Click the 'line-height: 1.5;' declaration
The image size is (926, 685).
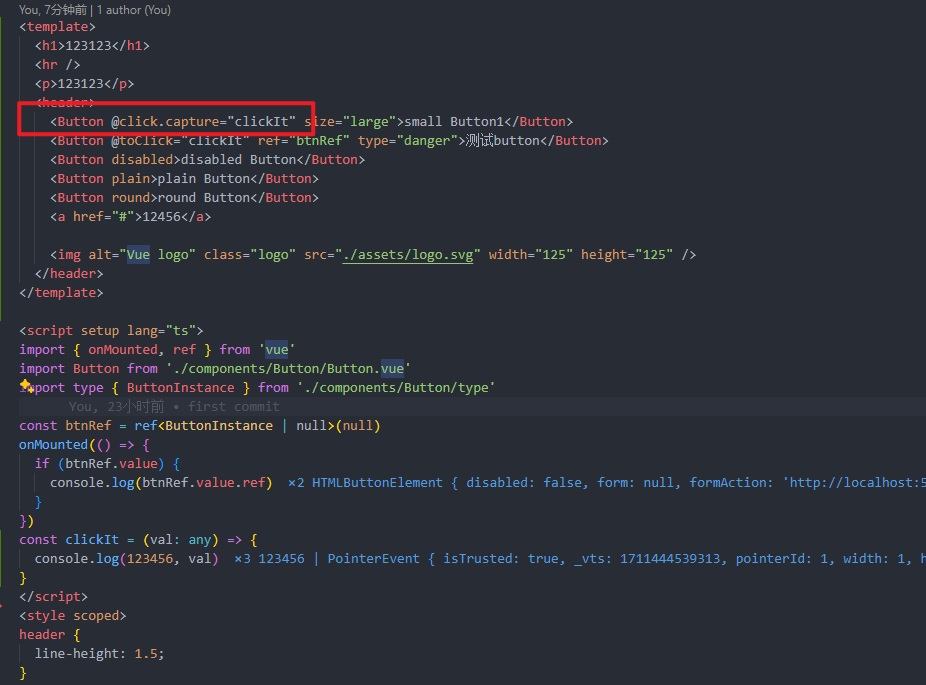100,654
